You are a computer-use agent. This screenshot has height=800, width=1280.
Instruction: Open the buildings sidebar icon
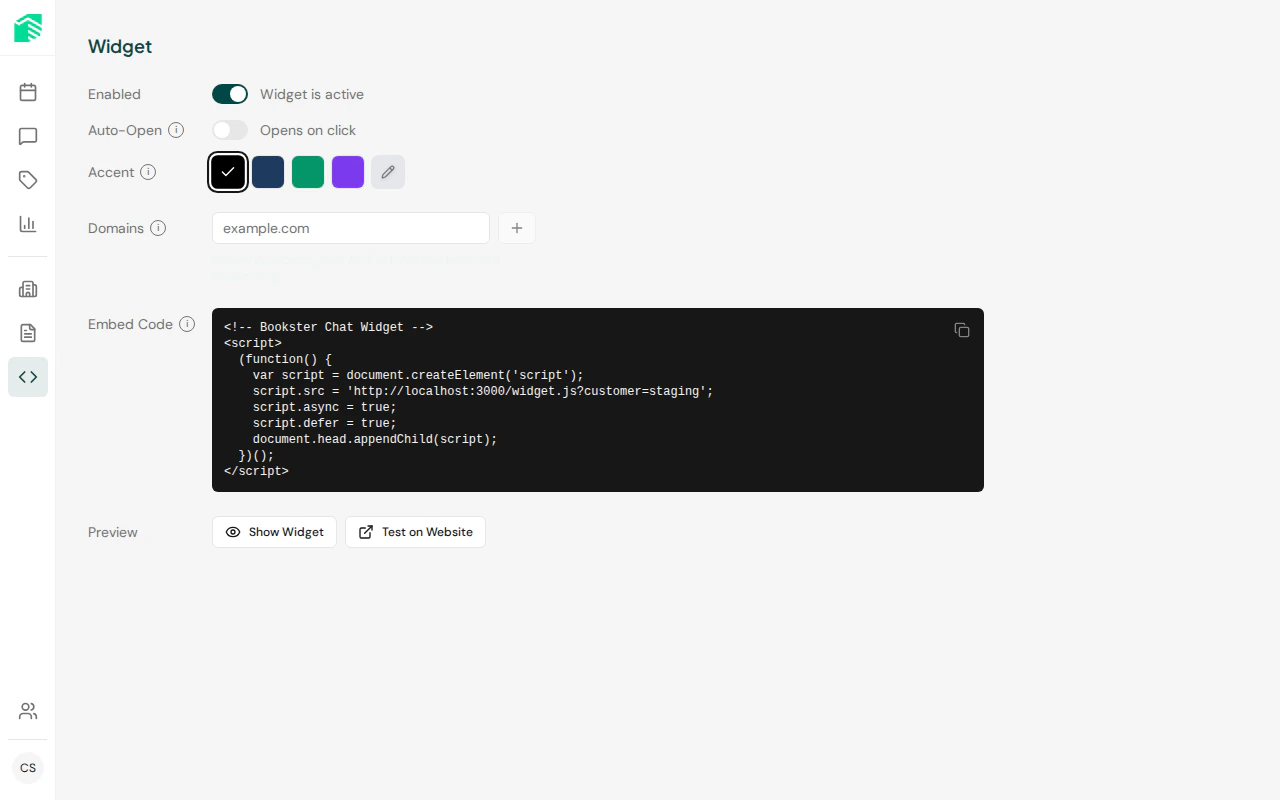click(x=28, y=289)
